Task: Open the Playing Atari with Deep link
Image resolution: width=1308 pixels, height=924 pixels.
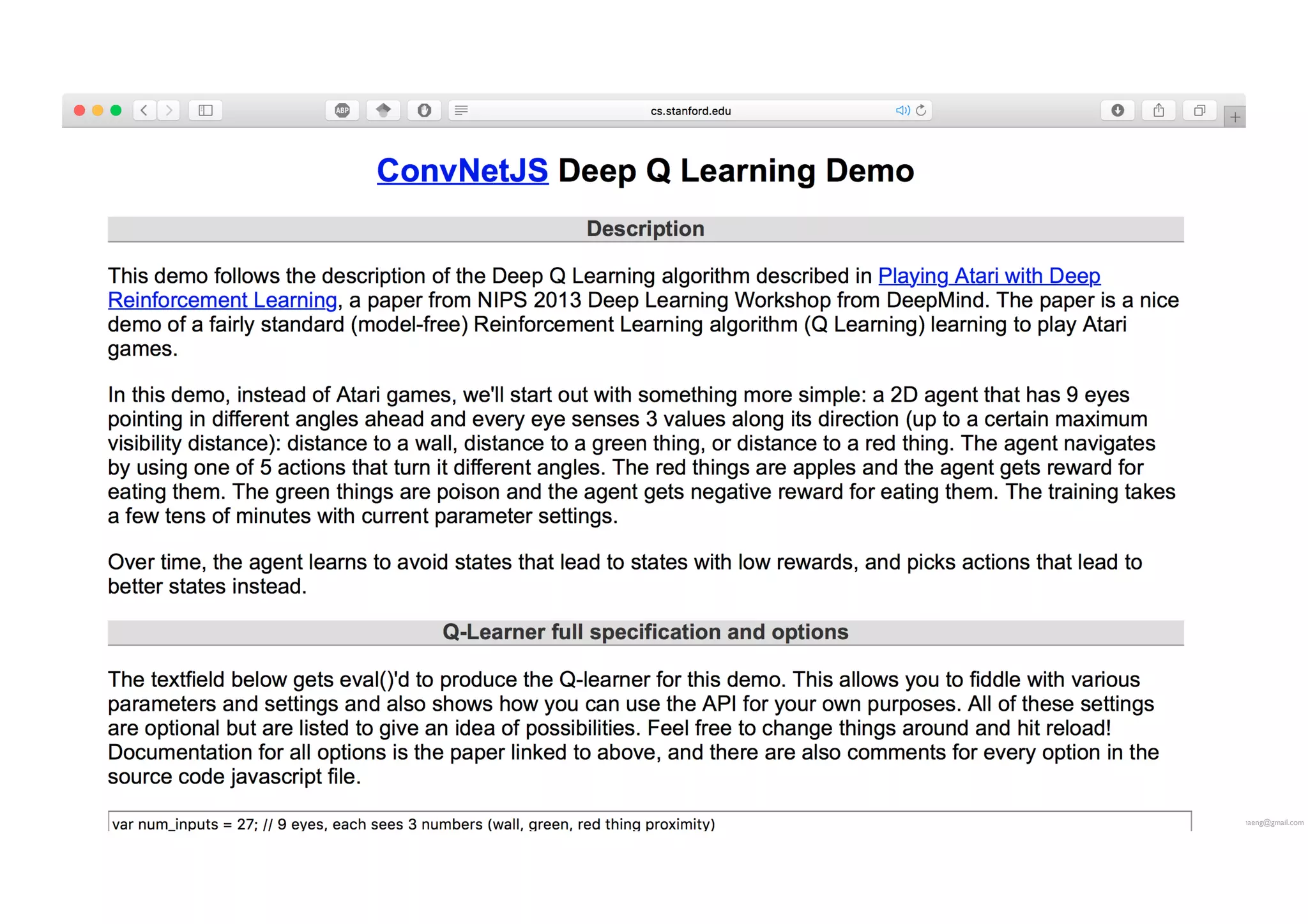Action: [989, 276]
